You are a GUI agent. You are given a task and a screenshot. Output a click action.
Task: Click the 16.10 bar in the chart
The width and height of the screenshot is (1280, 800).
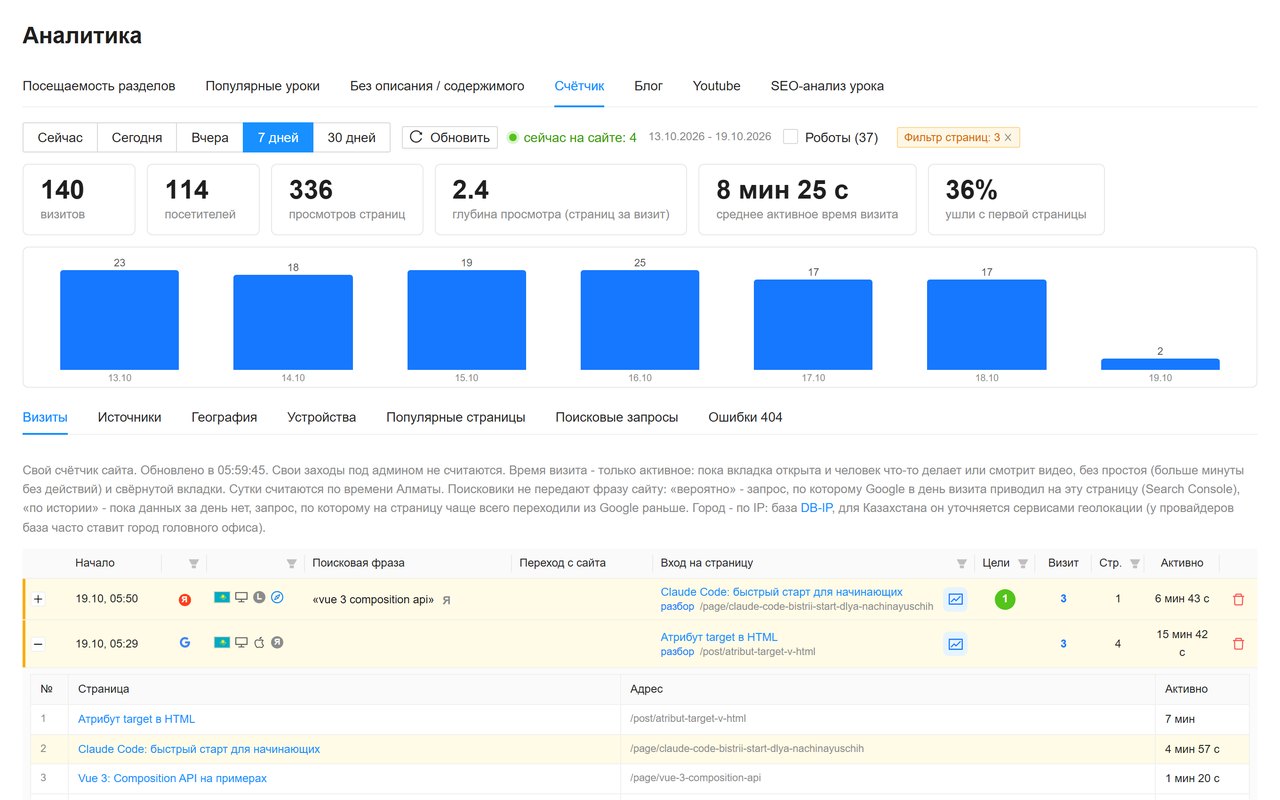[640, 320]
